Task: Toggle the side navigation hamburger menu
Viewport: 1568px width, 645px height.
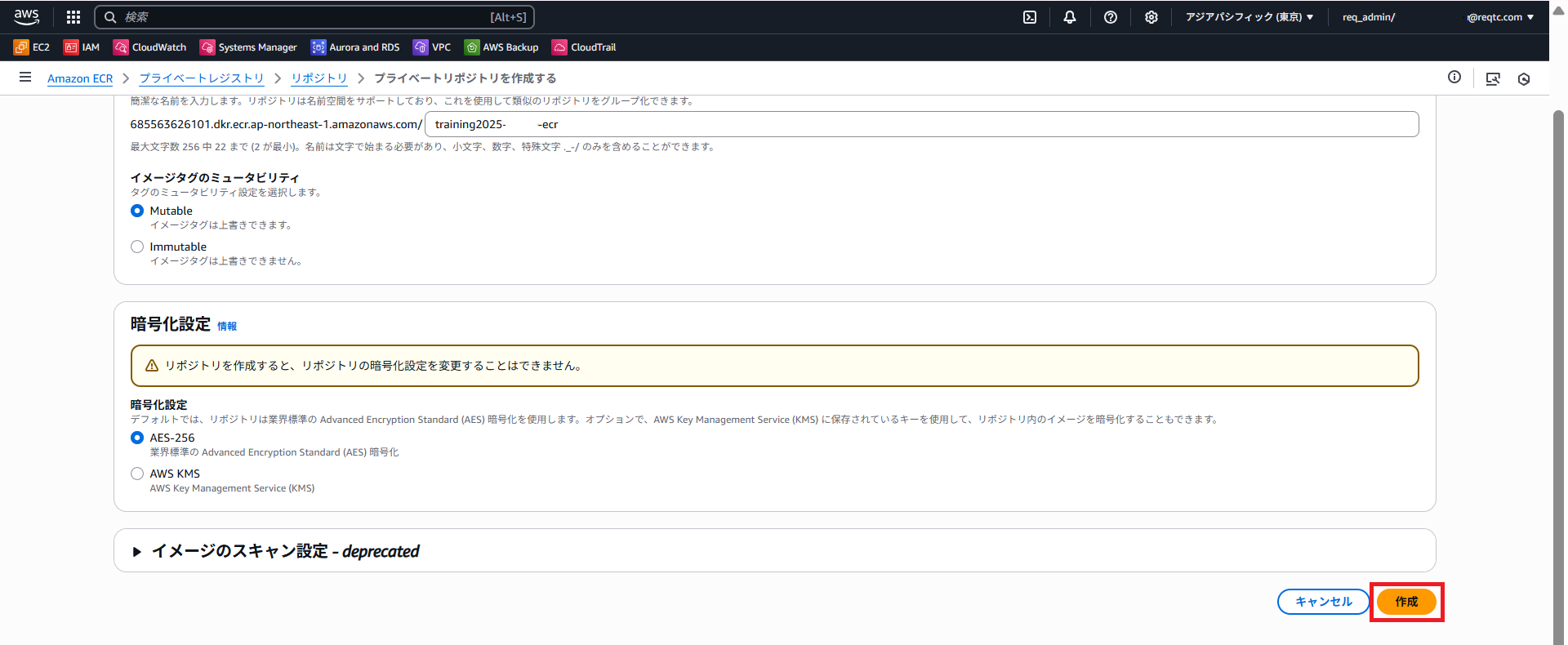Action: (x=25, y=78)
